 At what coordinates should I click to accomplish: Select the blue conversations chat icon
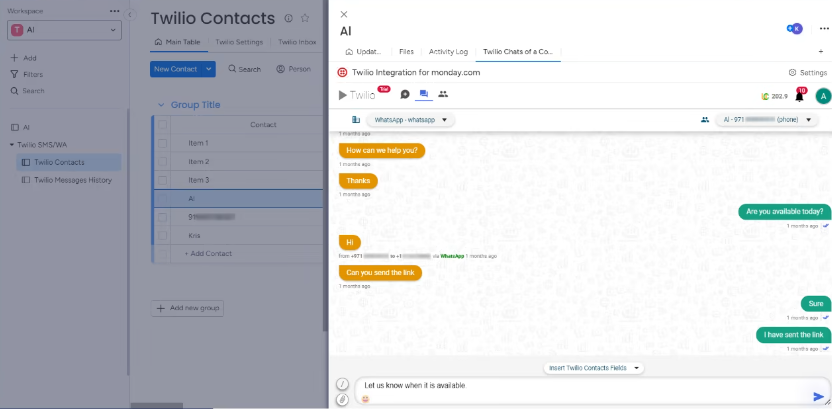pyautogui.click(x=423, y=94)
